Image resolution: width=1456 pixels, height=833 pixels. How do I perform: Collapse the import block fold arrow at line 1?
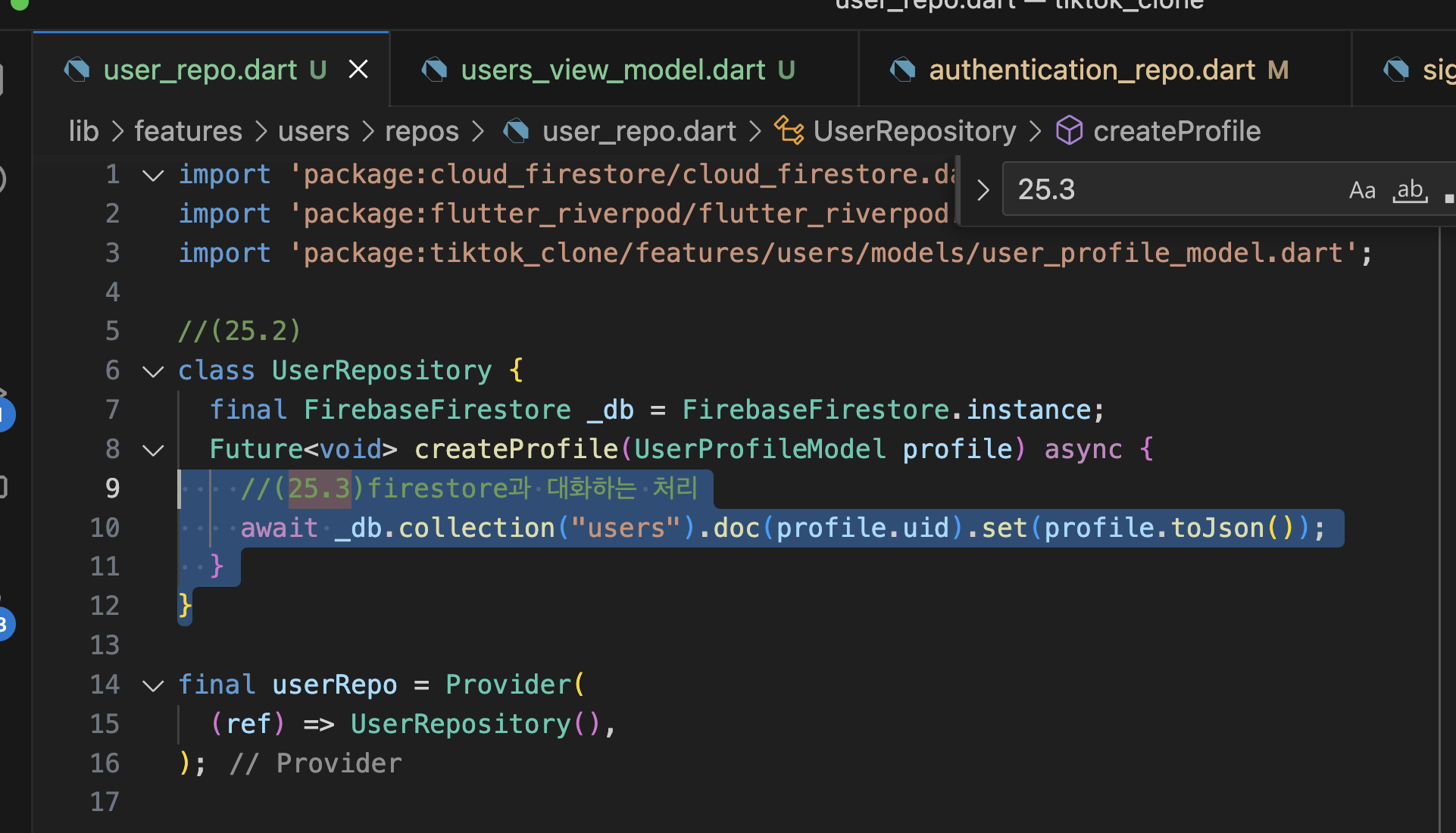(x=153, y=176)
